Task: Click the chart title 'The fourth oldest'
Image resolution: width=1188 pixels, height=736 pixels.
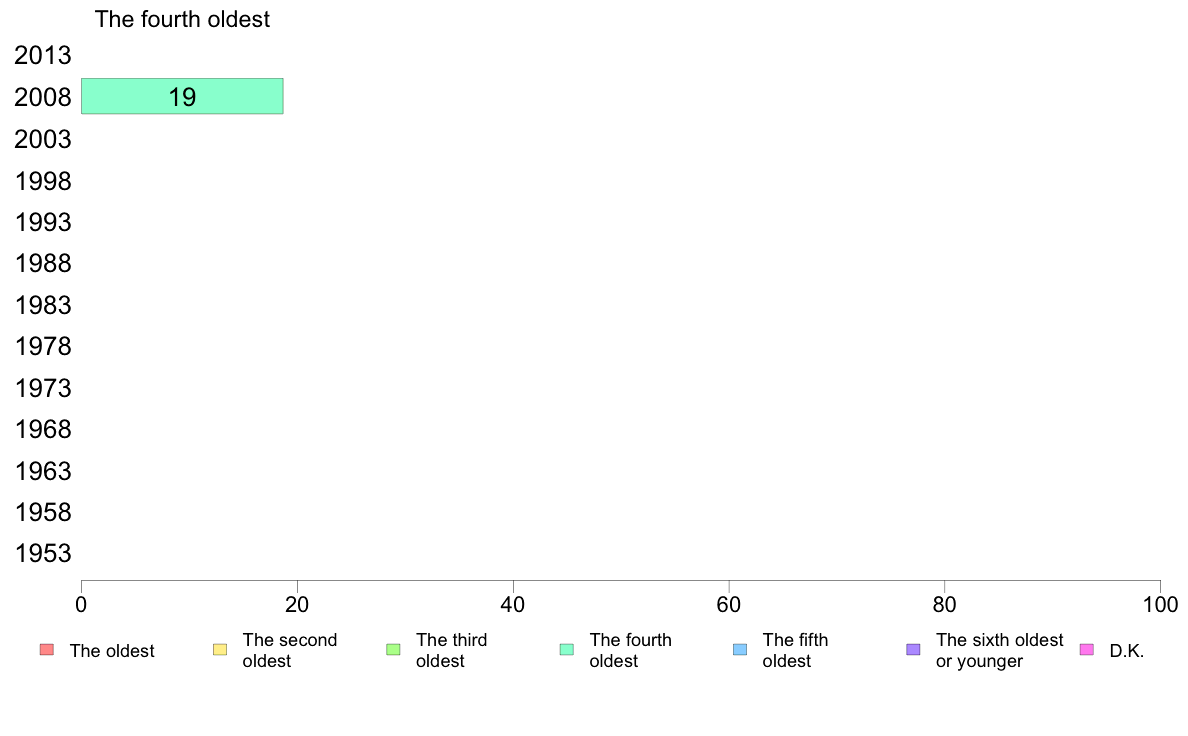Action: (182, 19)
